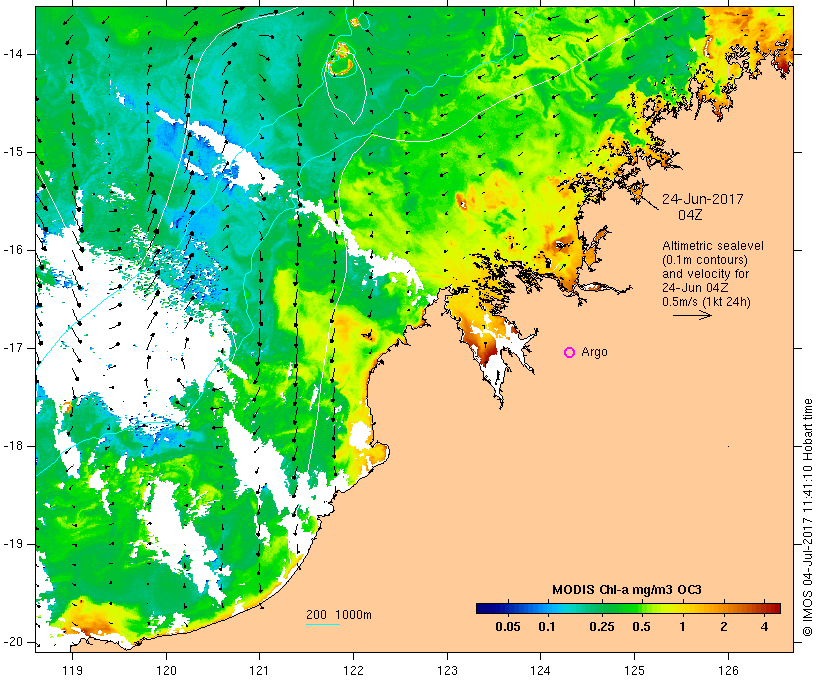This screenshot has height=680, width=820.
Task: Click the -15 latitude axis label
Action: 12,152
